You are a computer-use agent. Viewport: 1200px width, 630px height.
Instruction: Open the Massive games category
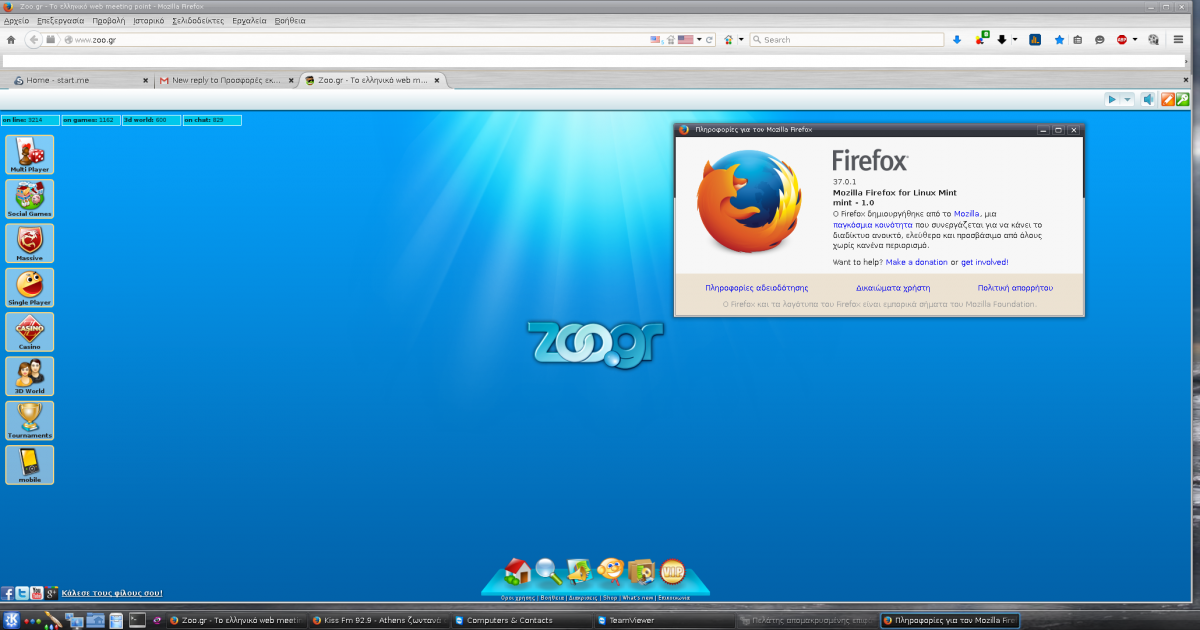pos(30,243)
